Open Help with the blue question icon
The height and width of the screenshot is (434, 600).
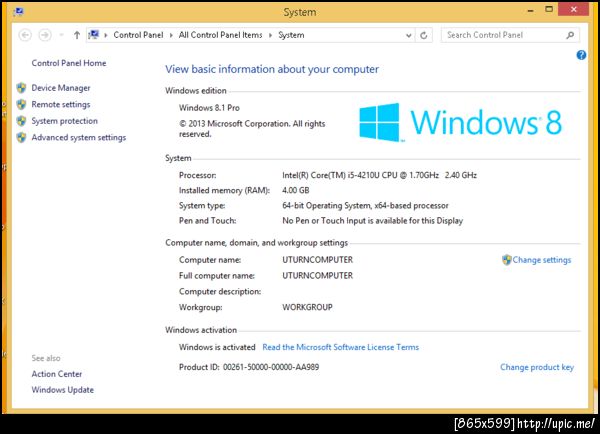point(581,55)
